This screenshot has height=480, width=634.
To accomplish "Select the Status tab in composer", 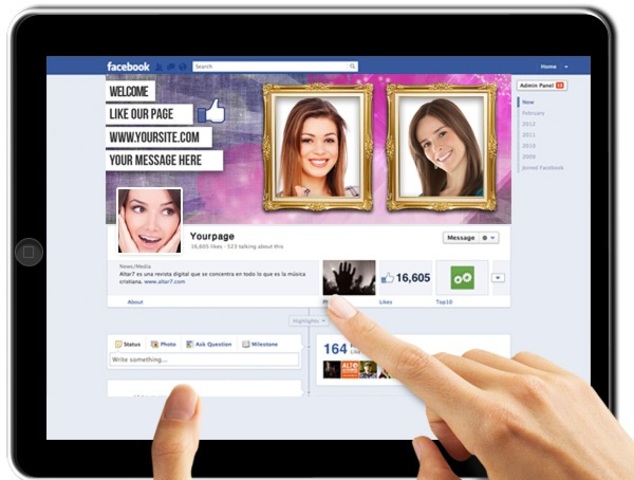I will (x=128, y=345).
